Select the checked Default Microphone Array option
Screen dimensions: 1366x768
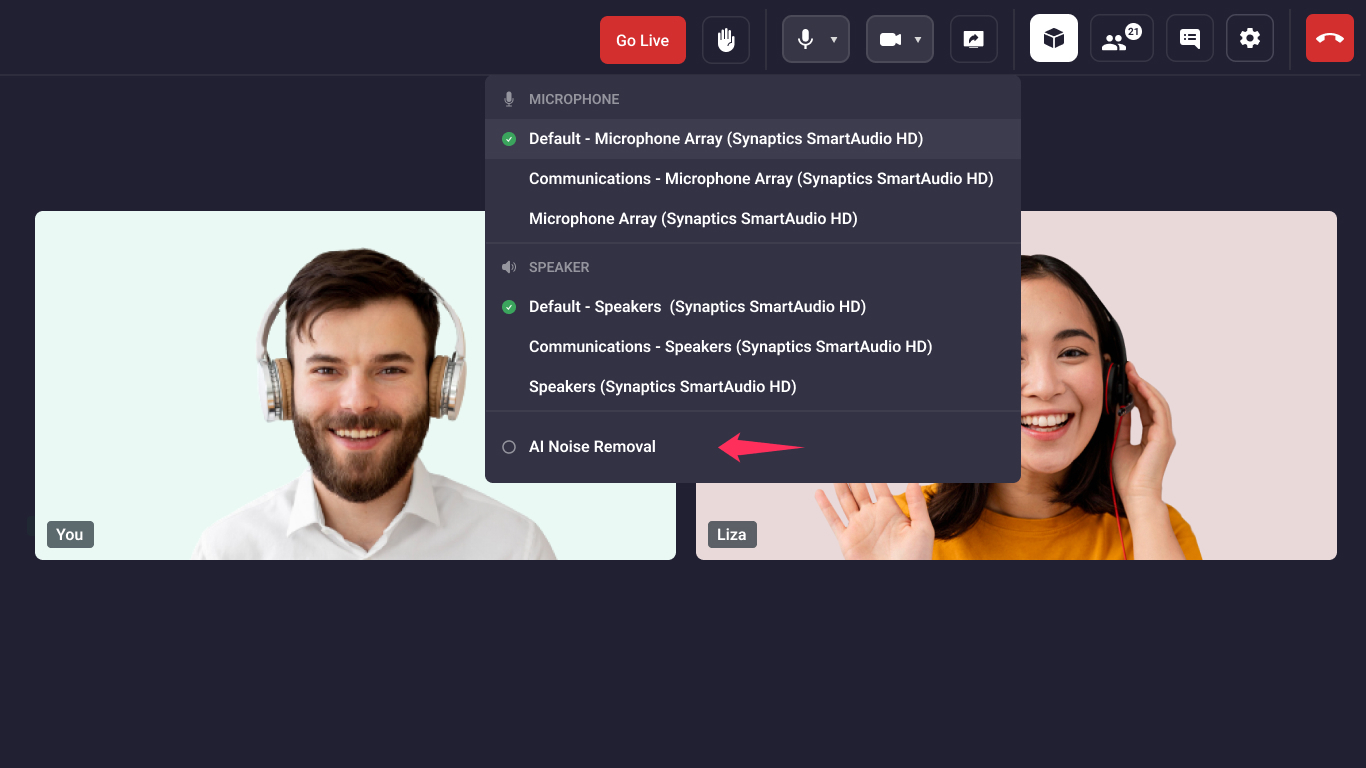coord(753,139)
